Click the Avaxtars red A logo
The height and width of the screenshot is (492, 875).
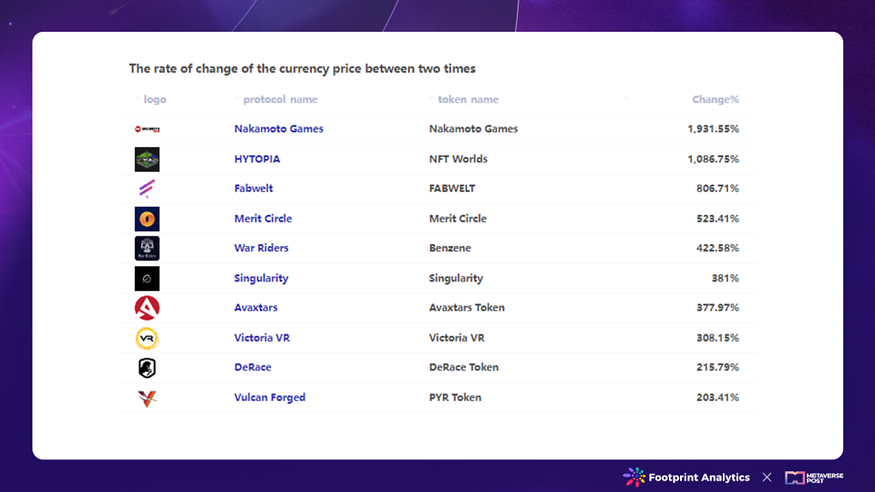point(147,308)
